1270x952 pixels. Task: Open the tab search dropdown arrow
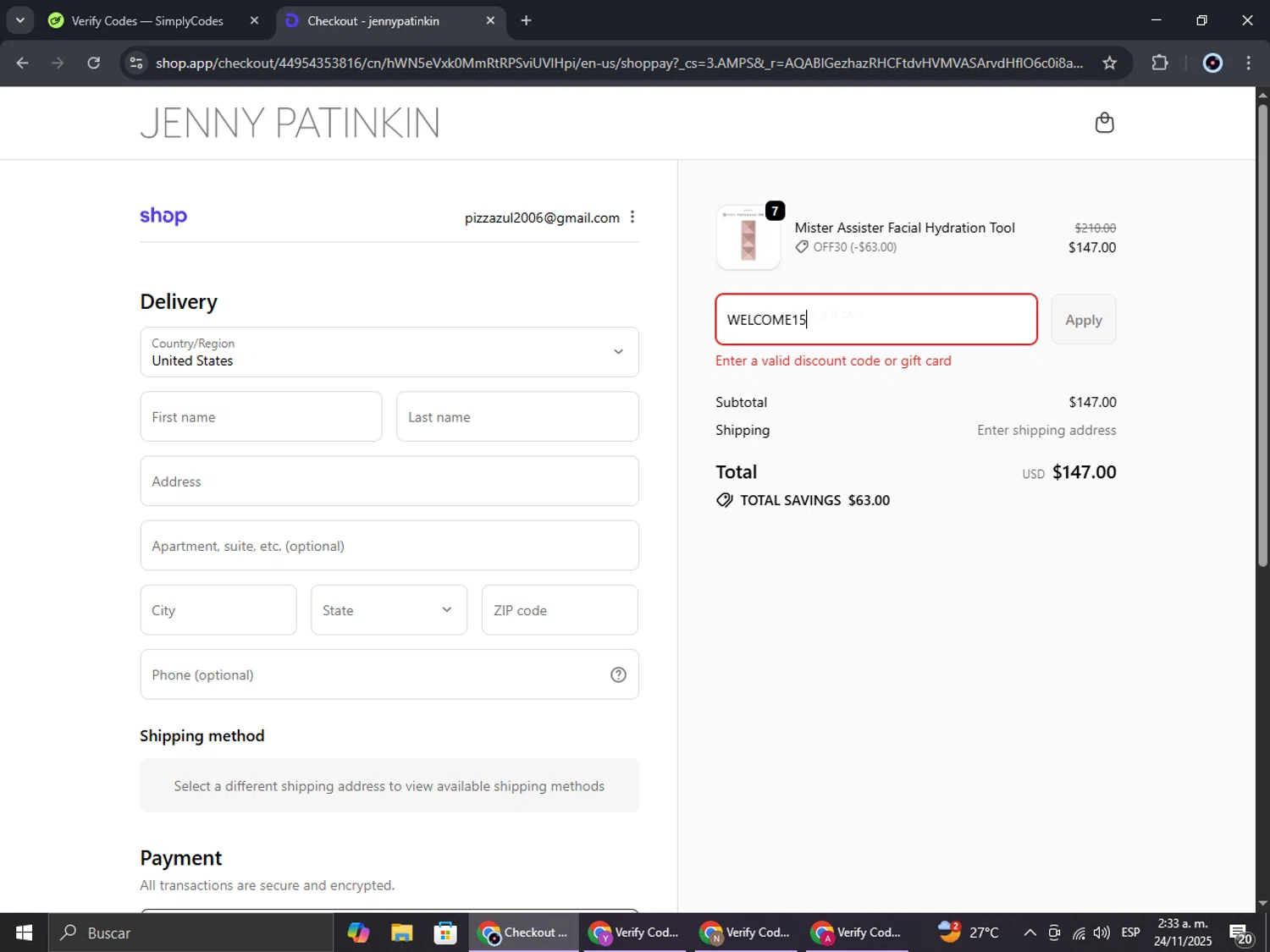point(19,20)
